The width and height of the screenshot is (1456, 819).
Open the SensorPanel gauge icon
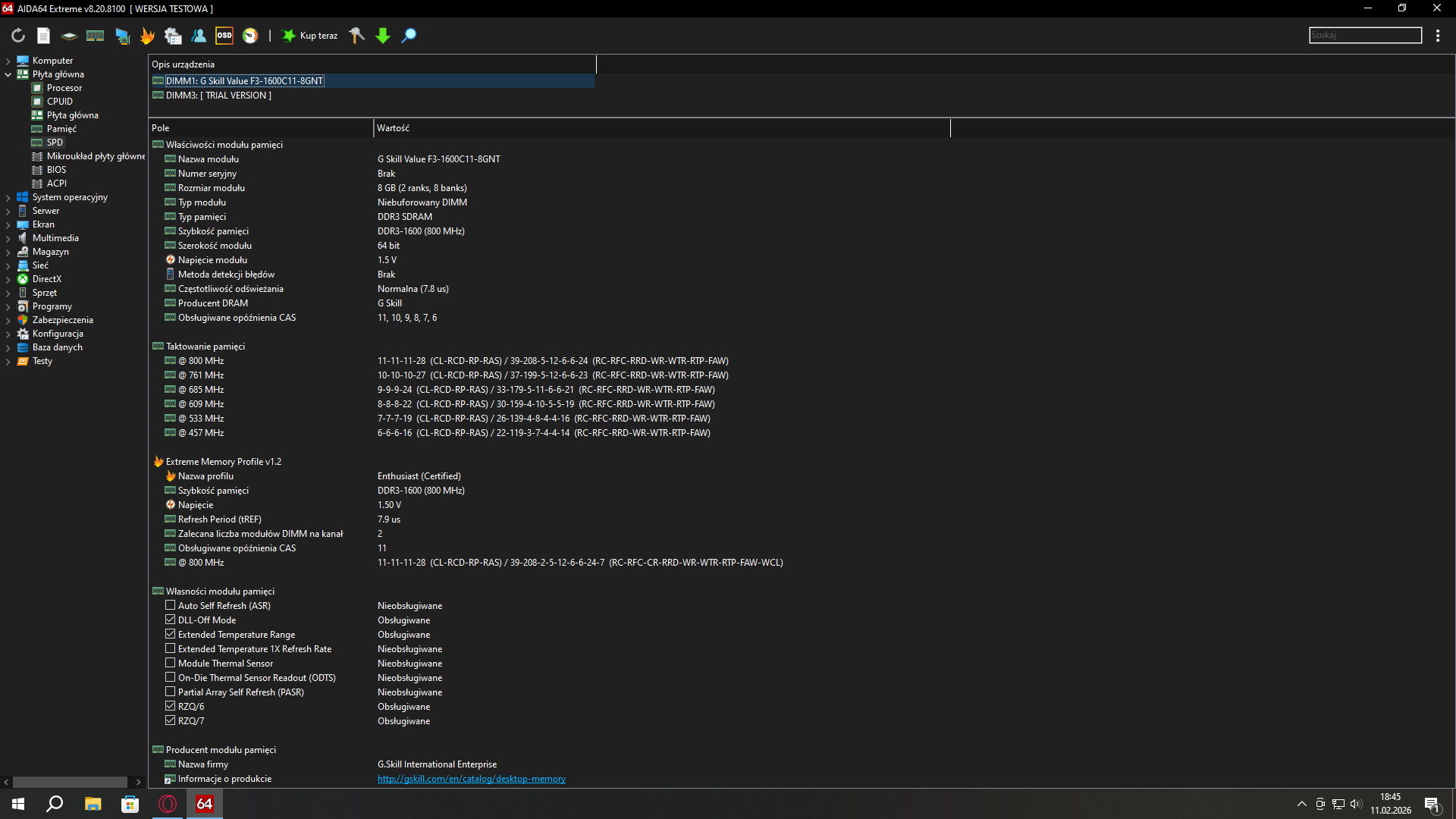coord(250,36)
